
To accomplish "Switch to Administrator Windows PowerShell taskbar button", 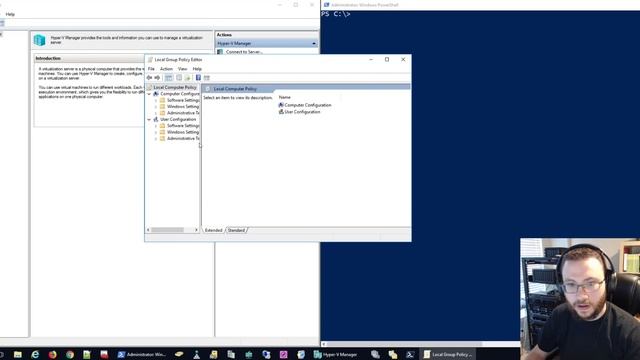I will coord(142,354).
